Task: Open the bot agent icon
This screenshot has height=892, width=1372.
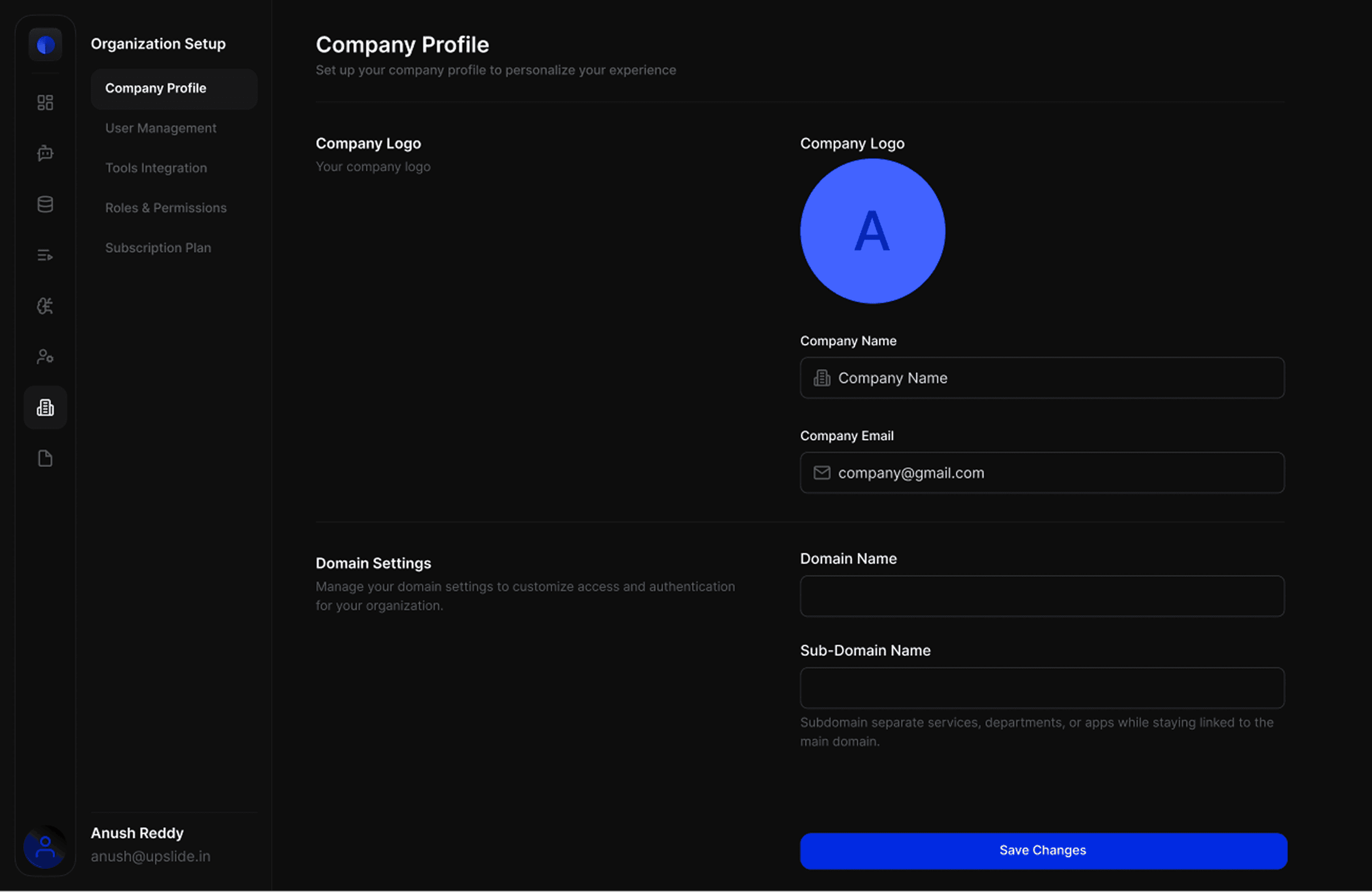Action: [x=45, y=154]
